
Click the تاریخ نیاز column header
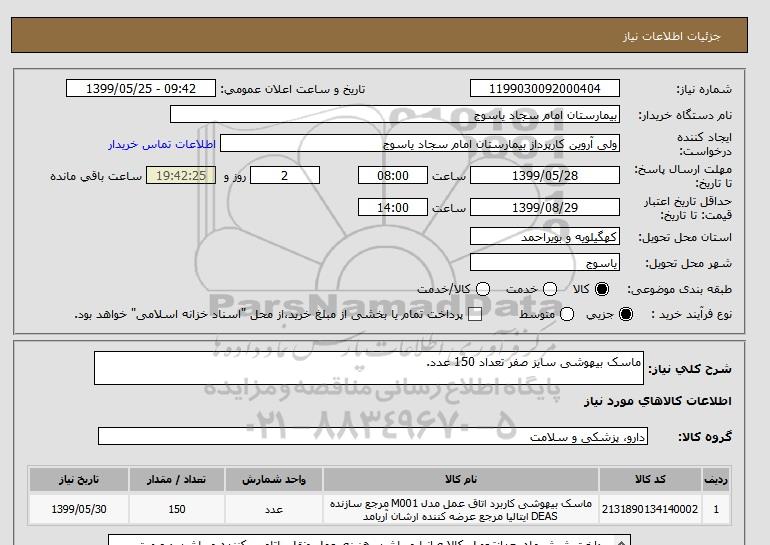79,479
